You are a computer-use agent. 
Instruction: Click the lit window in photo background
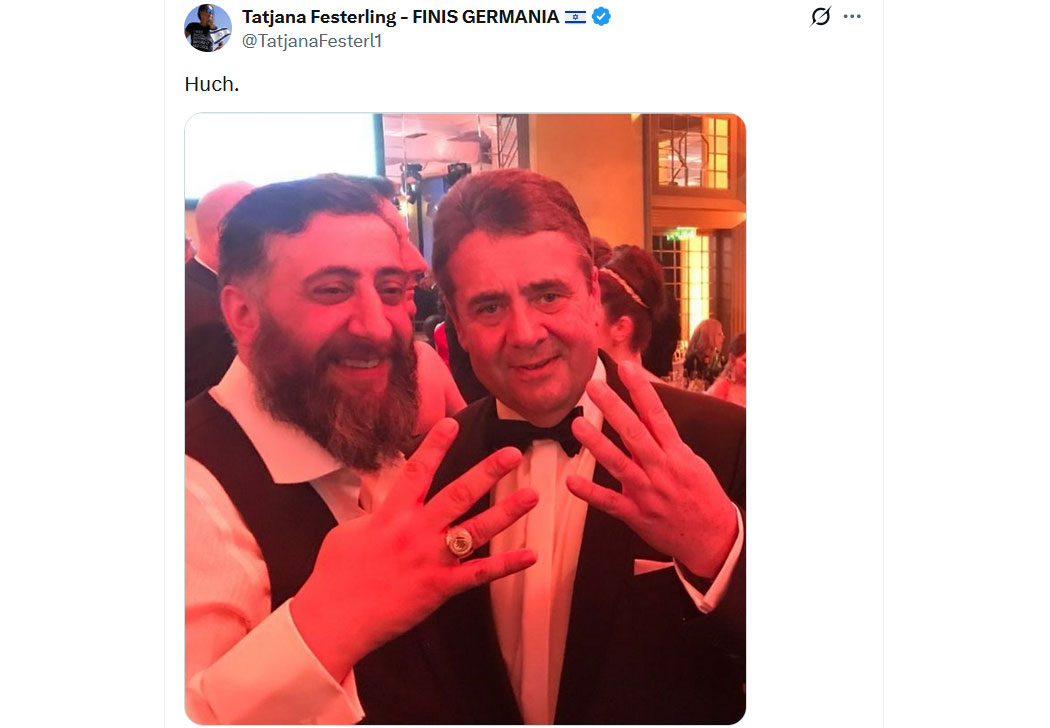pos(692,151)
